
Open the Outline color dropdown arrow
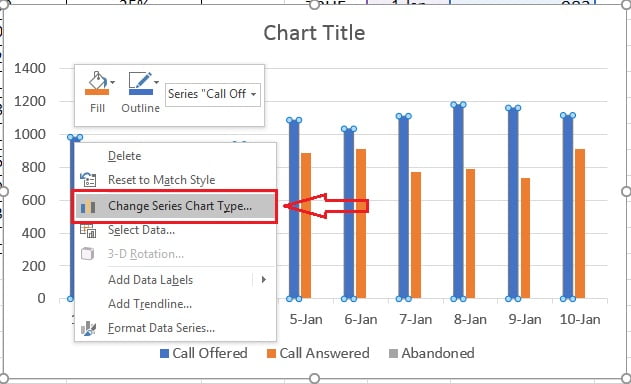coord(157,82)
